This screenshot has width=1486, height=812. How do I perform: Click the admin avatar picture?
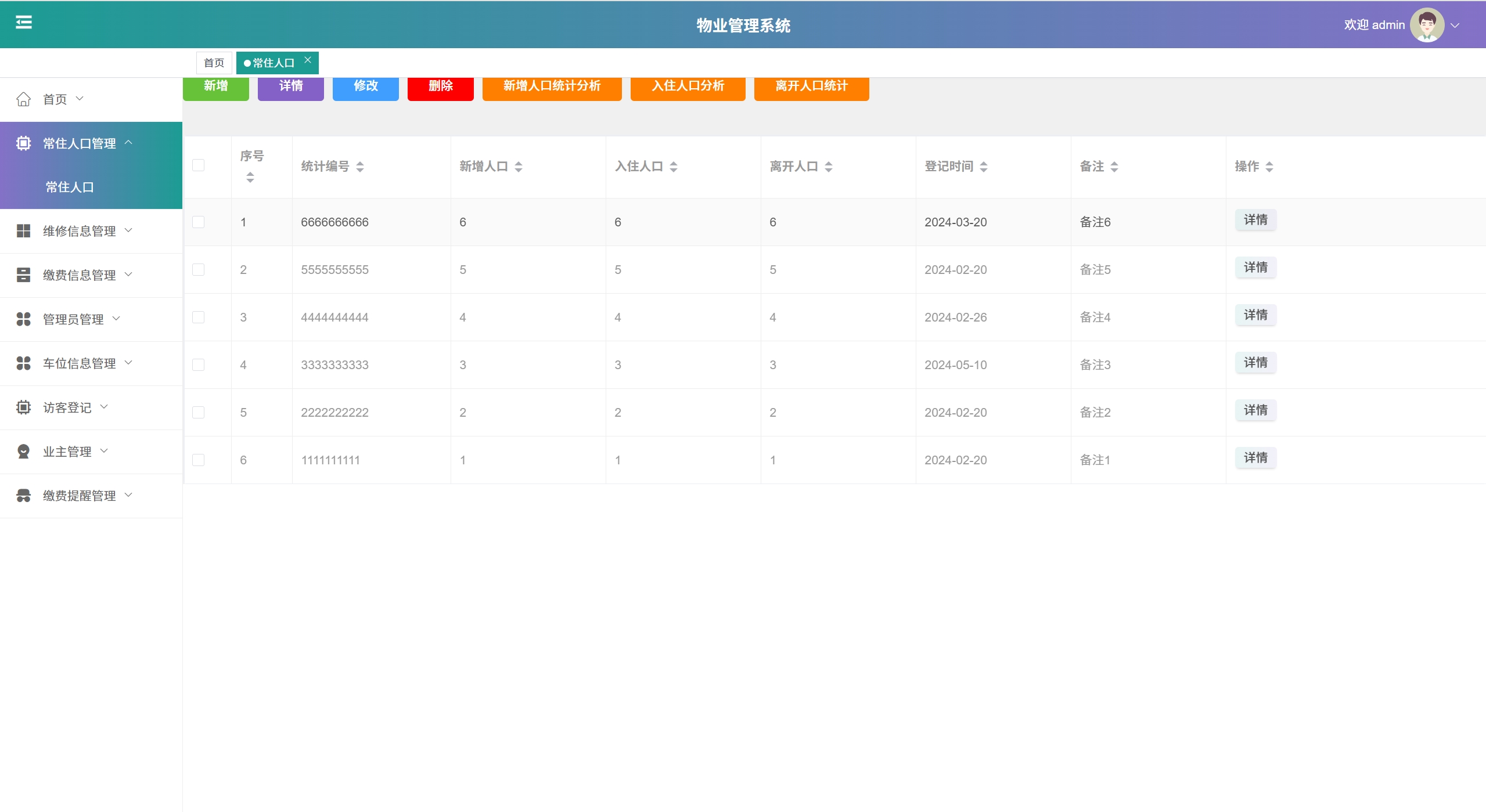1426,25
